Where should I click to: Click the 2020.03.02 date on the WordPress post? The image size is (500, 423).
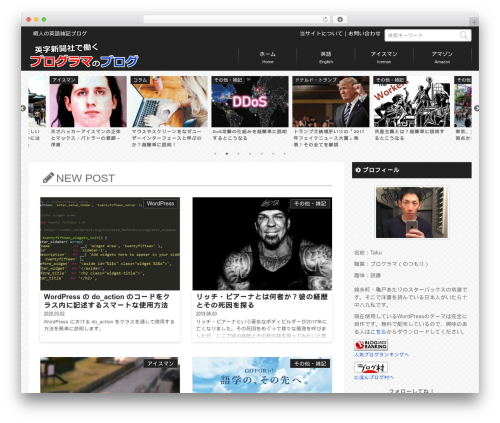[54, 314]
